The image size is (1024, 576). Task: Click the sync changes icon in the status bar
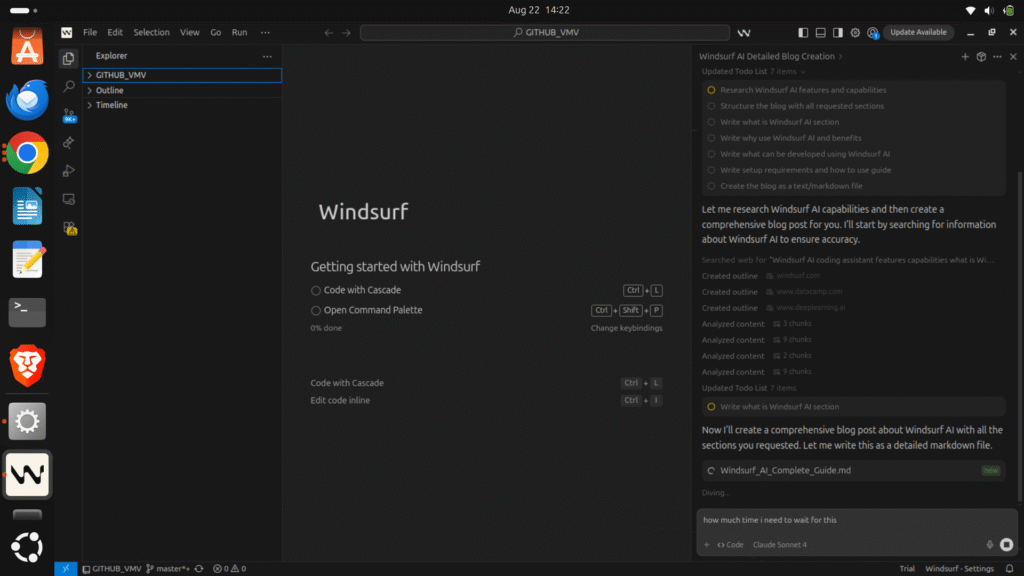[x=199, y=569]
